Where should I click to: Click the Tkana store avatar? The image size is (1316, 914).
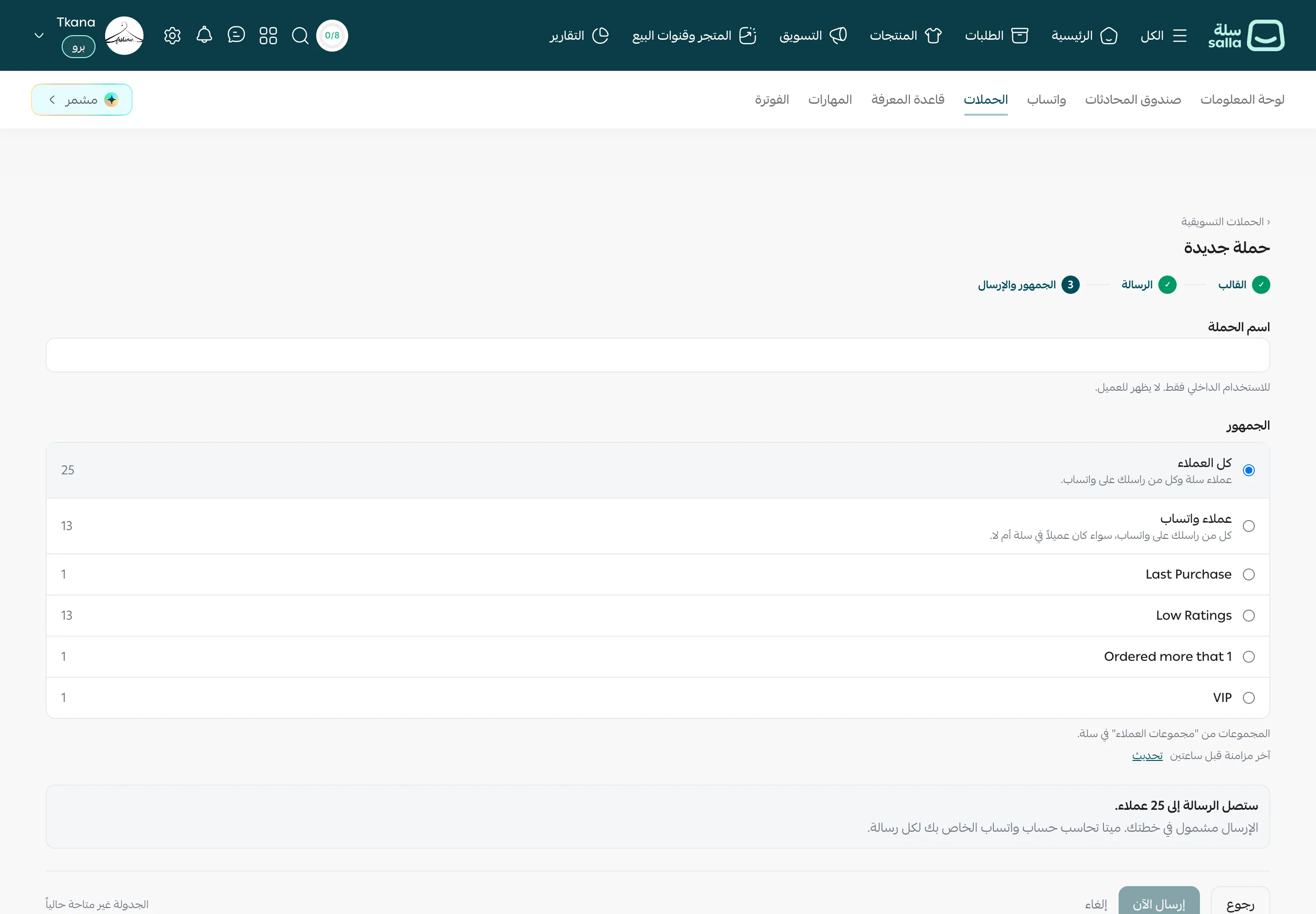pyautogui.click(x=124, y=36)
